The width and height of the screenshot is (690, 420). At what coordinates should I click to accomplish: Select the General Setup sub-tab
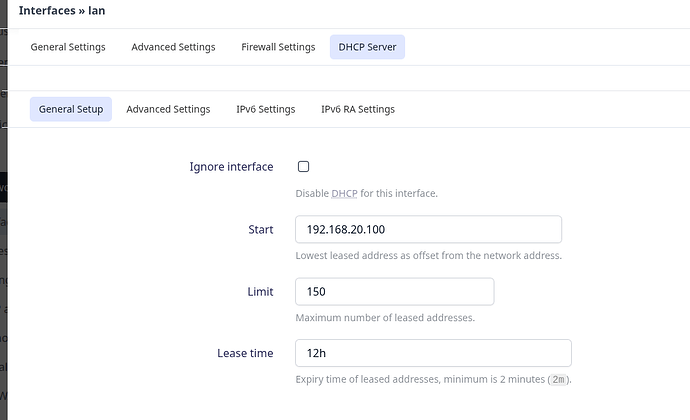pyautogui.click(x=71, y=109)
